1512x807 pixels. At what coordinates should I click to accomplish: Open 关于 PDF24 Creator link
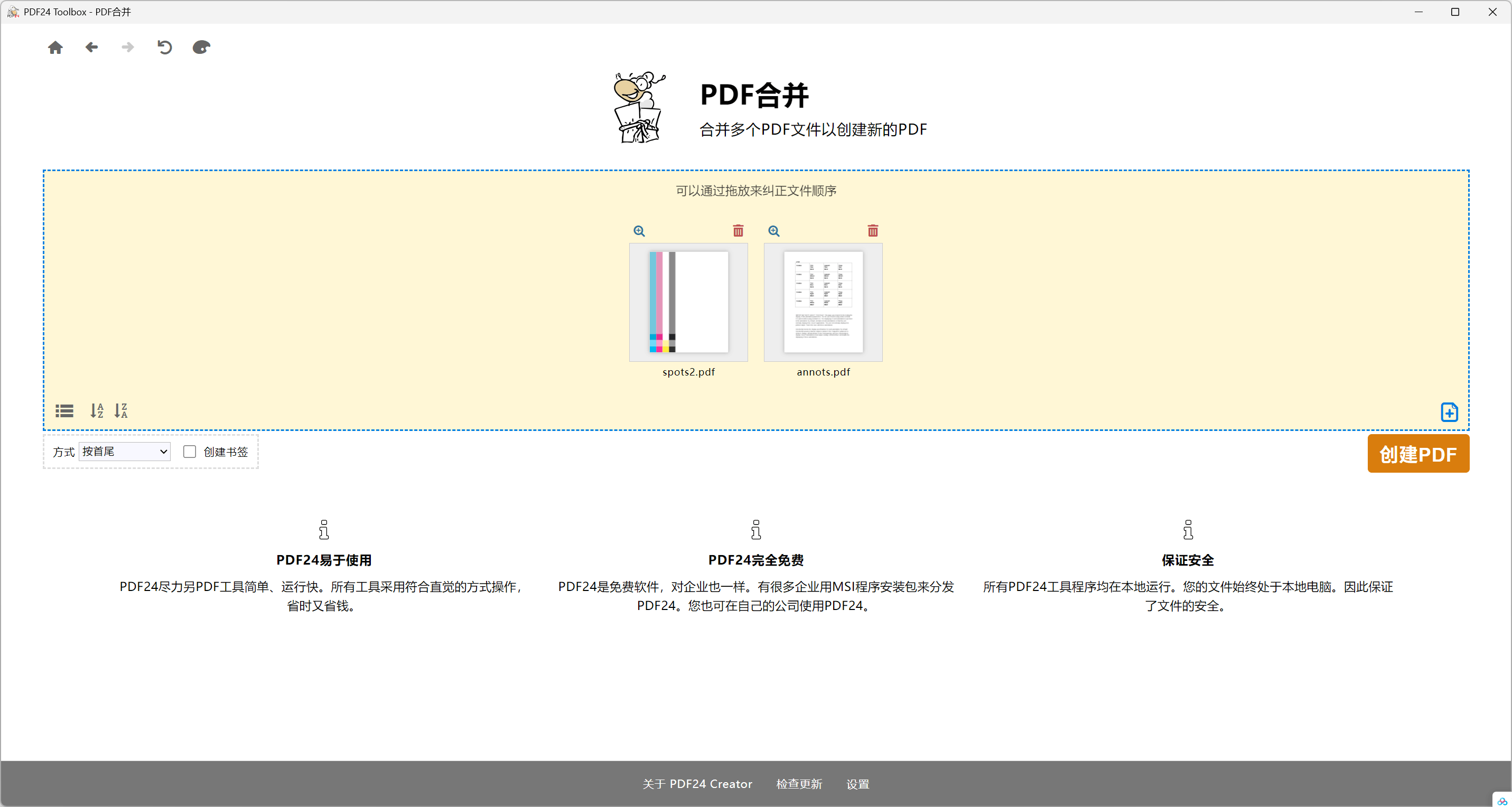pyautogui.click(x=697, y=784)
